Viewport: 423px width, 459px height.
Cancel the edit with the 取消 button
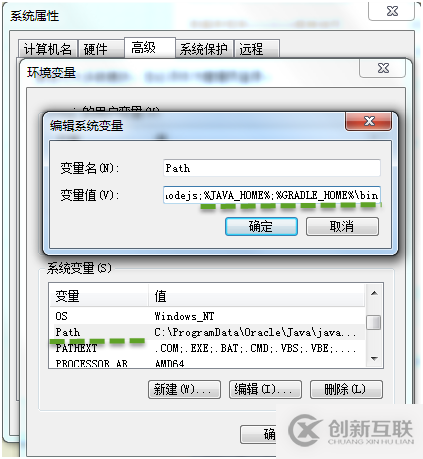click(x=342, y=227)
